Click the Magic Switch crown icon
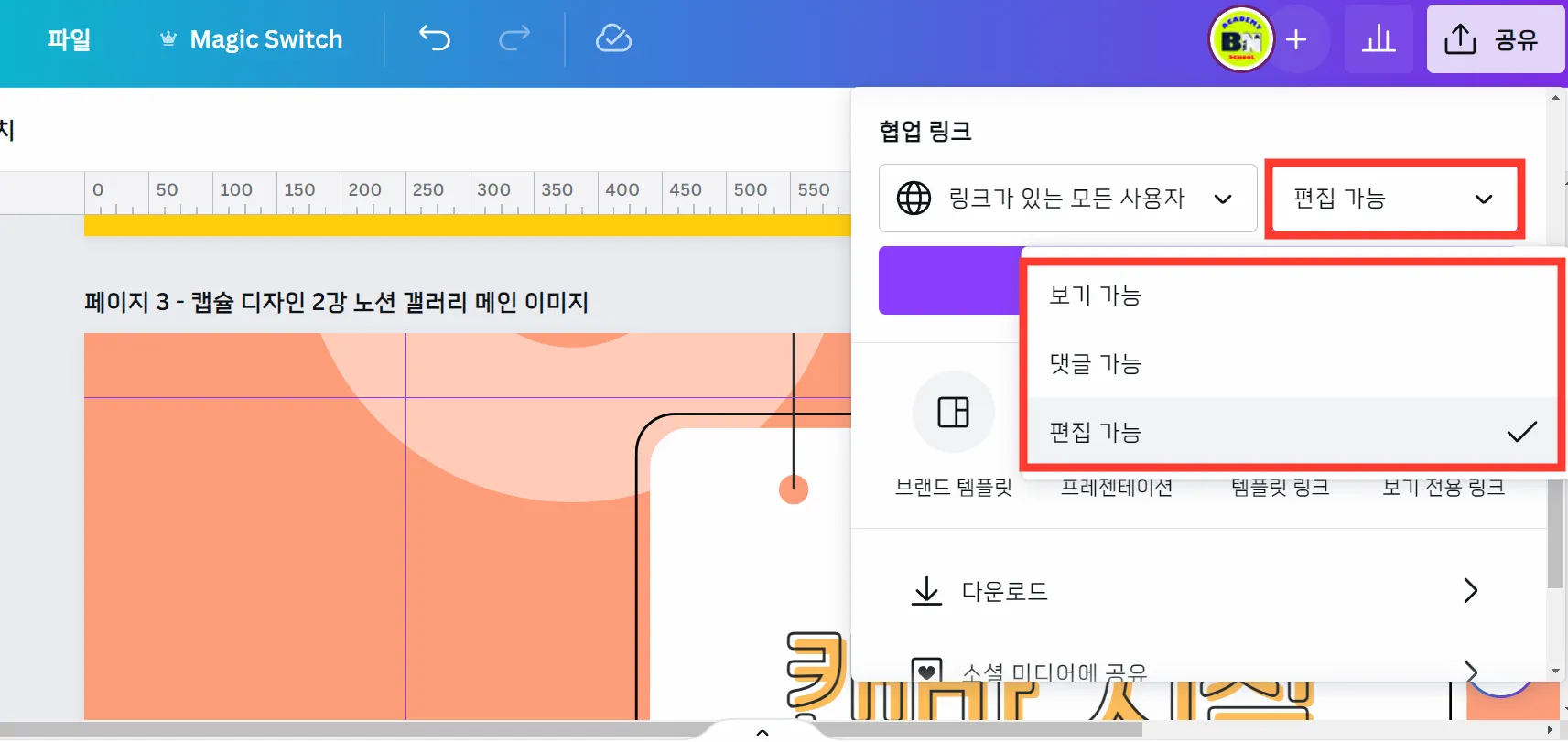 pyautogui.click(x=168, y=39)
